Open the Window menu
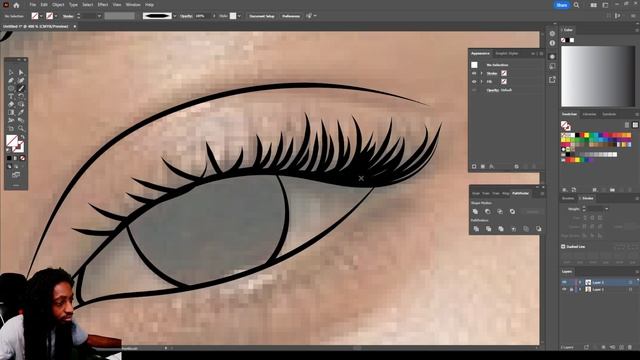 [133, 5]
